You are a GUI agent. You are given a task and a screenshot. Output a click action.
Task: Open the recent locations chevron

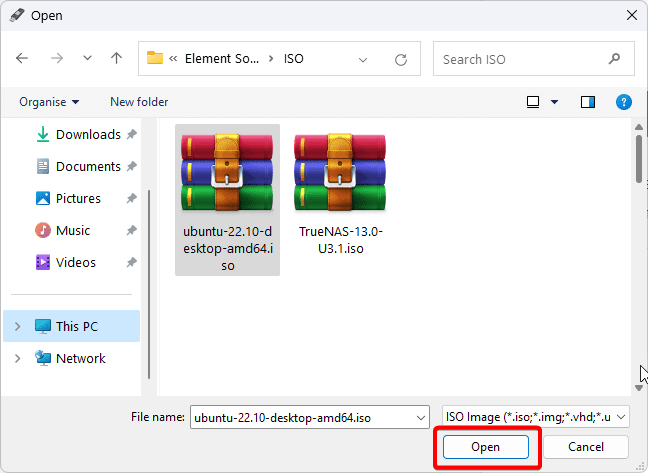[87, 58]
